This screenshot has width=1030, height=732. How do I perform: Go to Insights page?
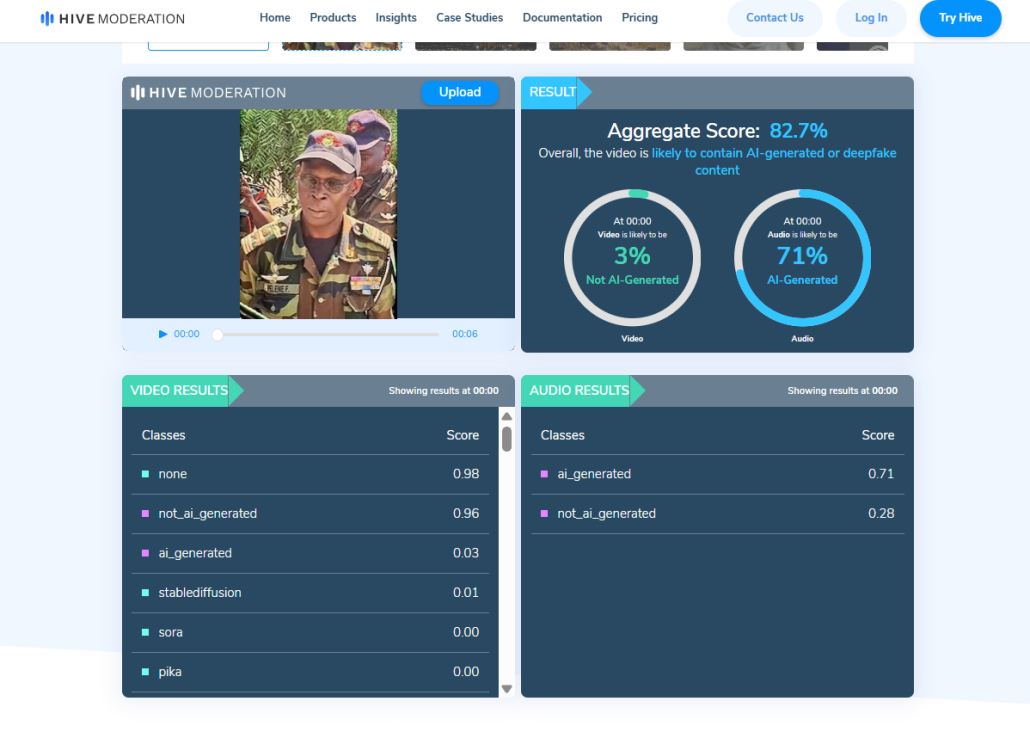pyautogui.click(x=396, y=18)
